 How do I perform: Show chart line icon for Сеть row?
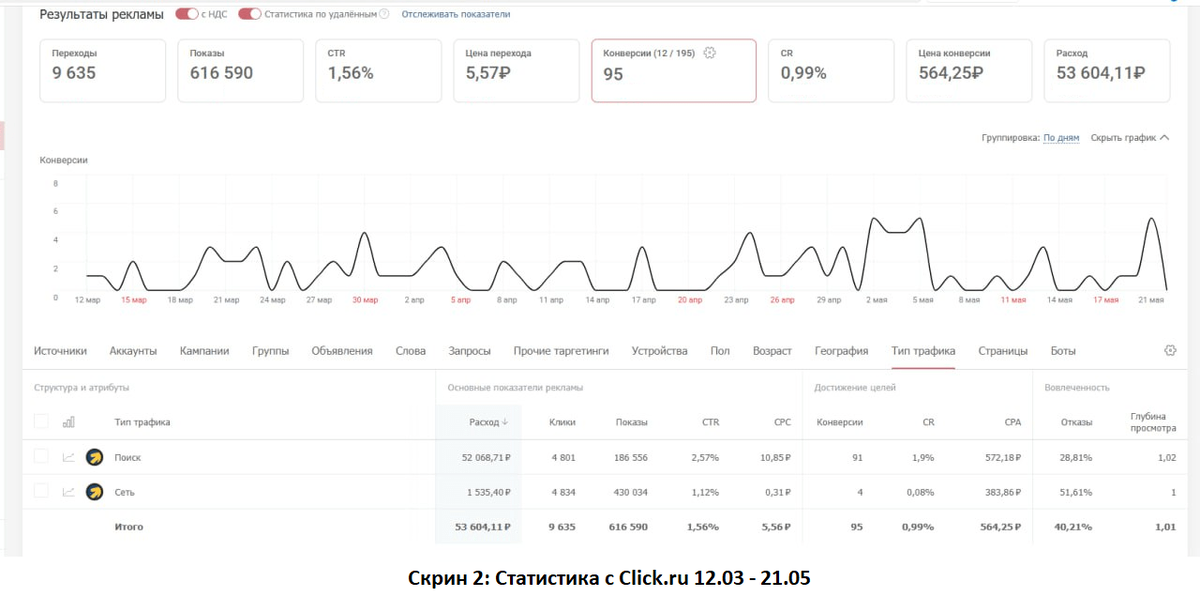69,492
